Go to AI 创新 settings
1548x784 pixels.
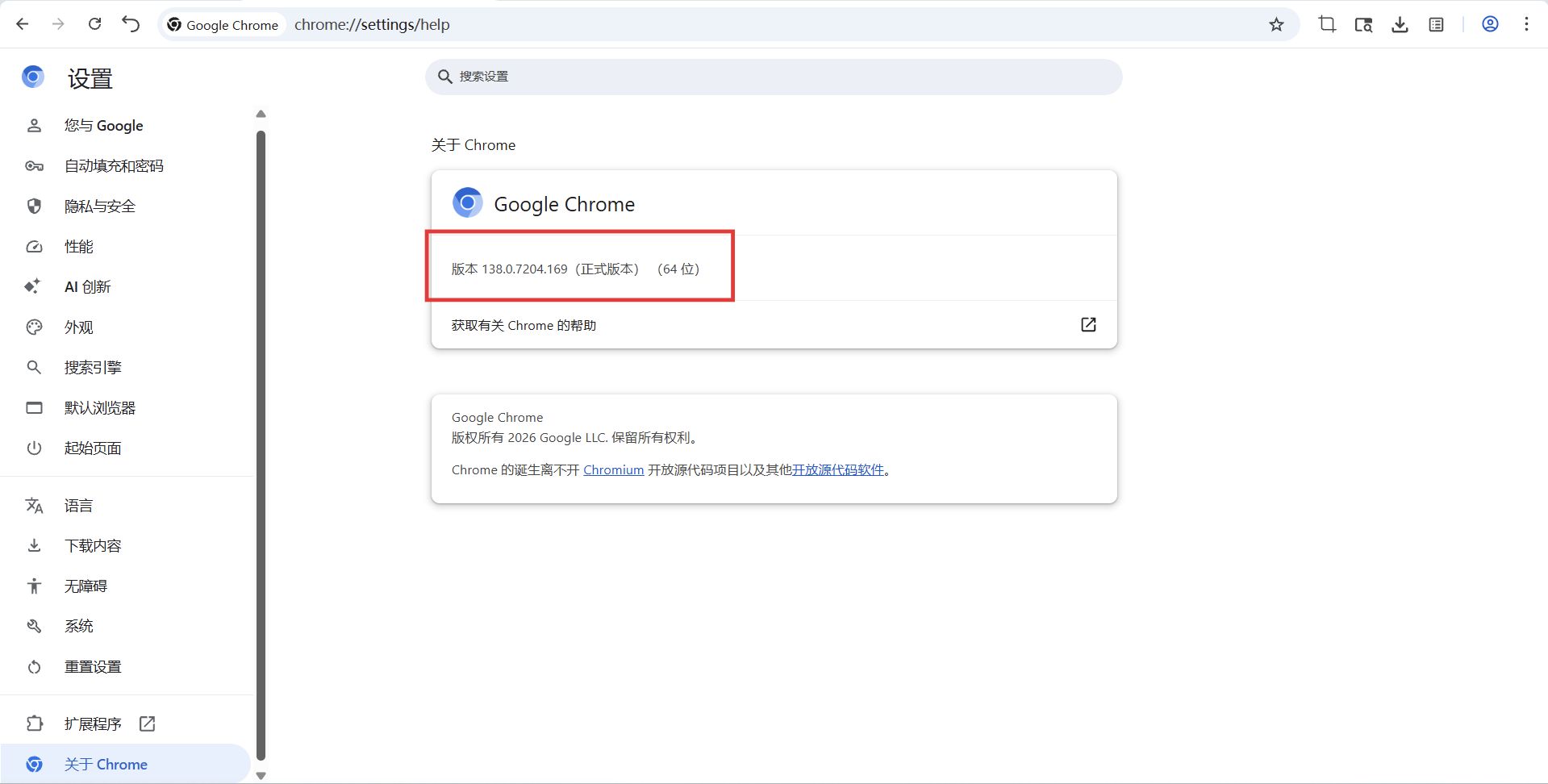87,287
